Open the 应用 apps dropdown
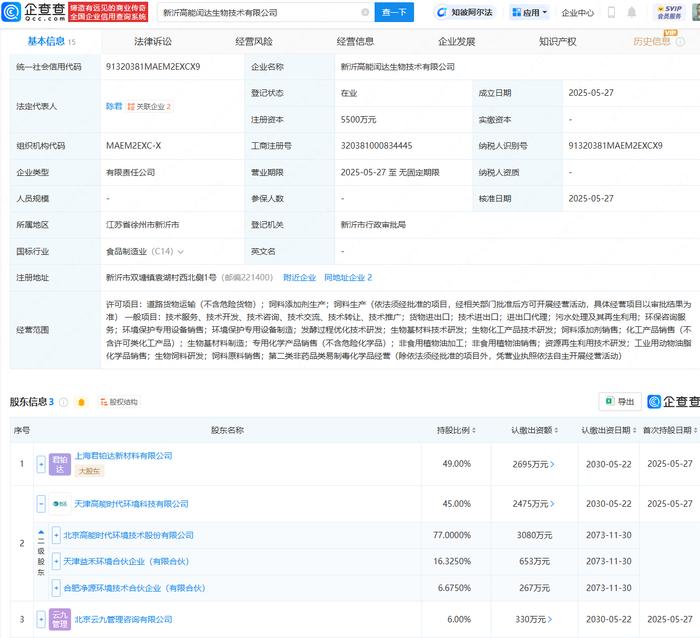The image size is (700, 638). [529, 13]
